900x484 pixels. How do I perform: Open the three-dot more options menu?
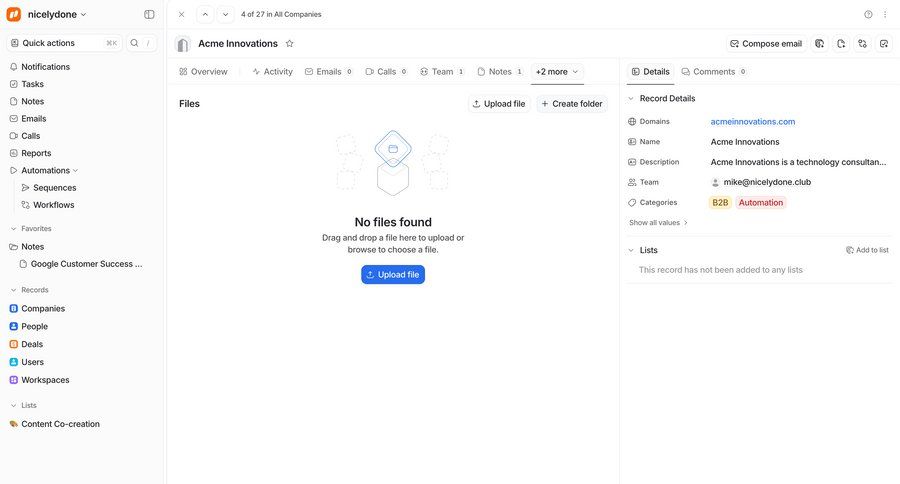click(885, 14)
